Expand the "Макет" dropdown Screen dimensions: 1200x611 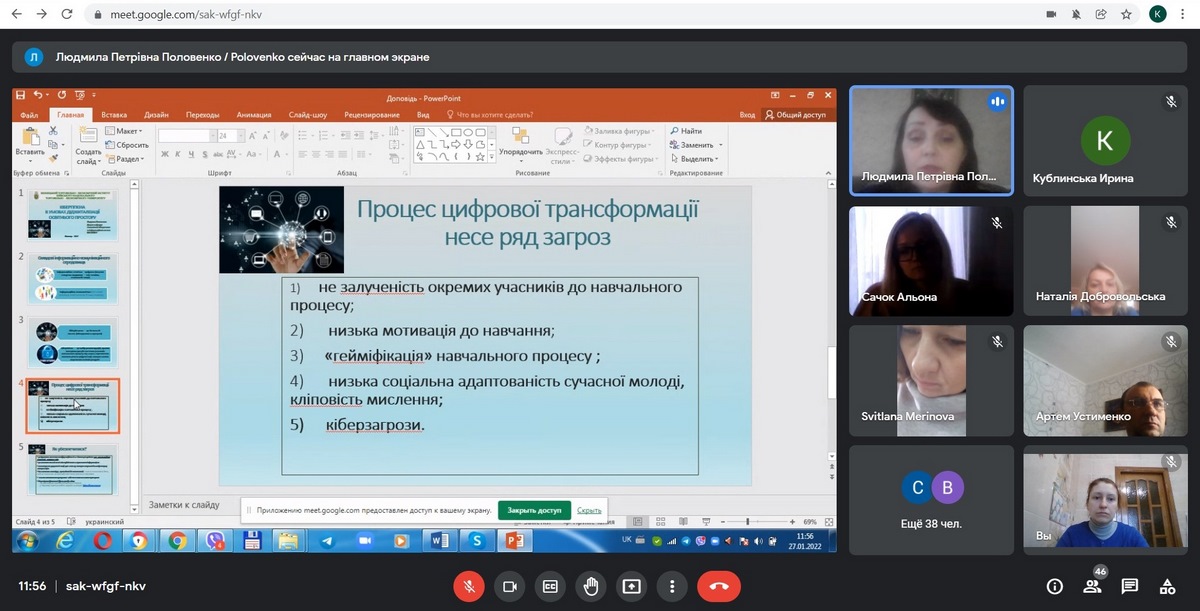pyautogui.click(x=128, y=131)
